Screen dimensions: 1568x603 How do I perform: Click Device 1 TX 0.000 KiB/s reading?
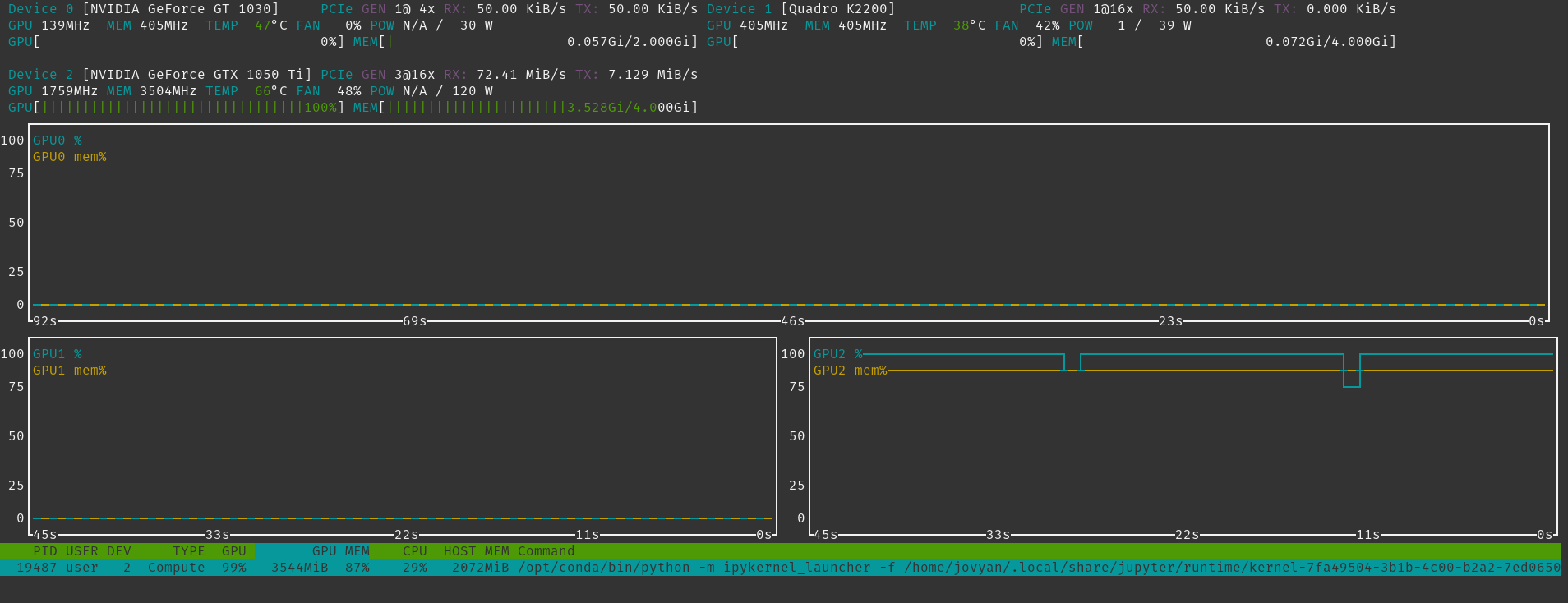coord(1335,9)
